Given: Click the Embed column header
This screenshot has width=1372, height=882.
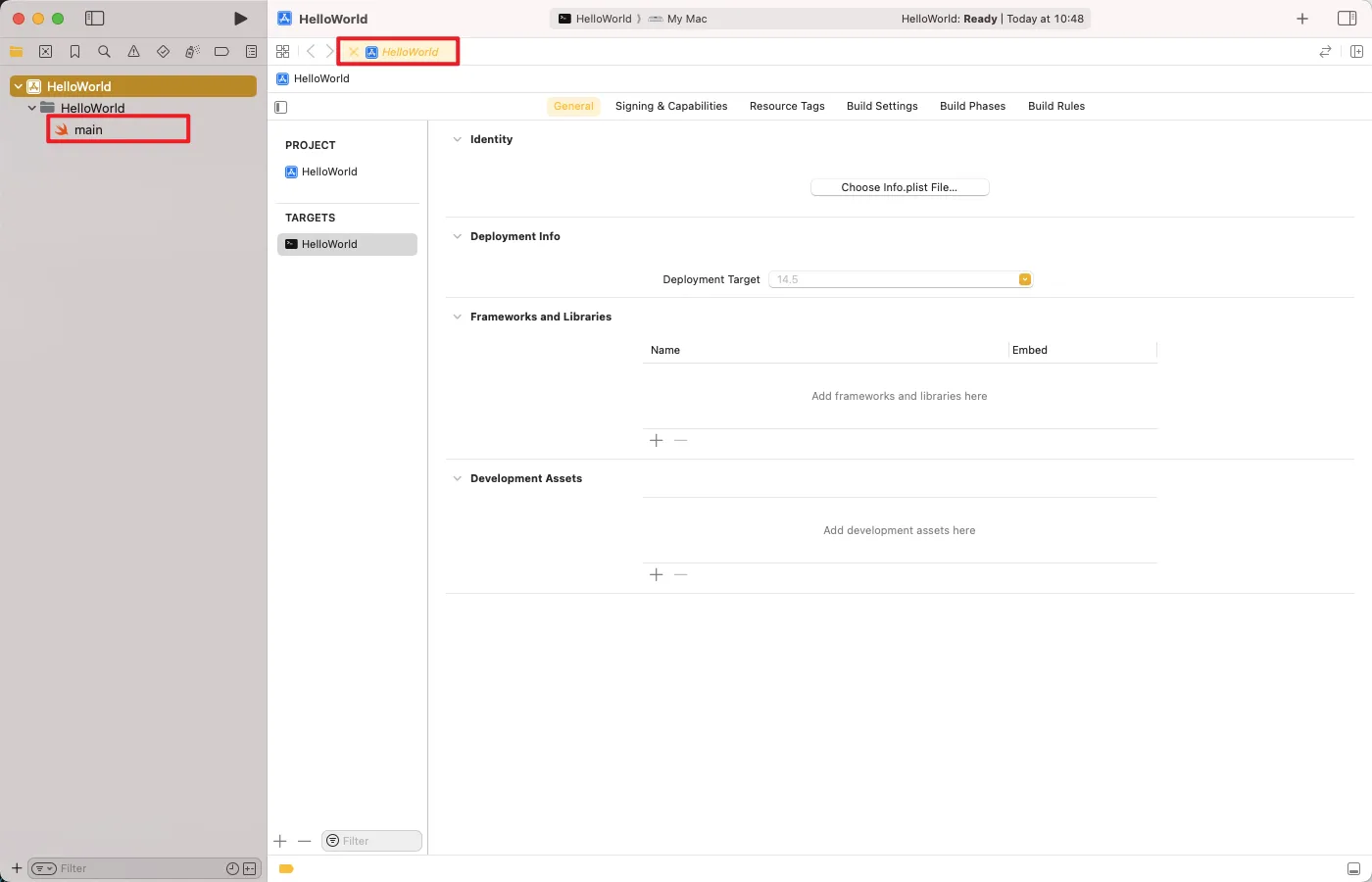Looking at the screenshot, I should coord(1030,350).
